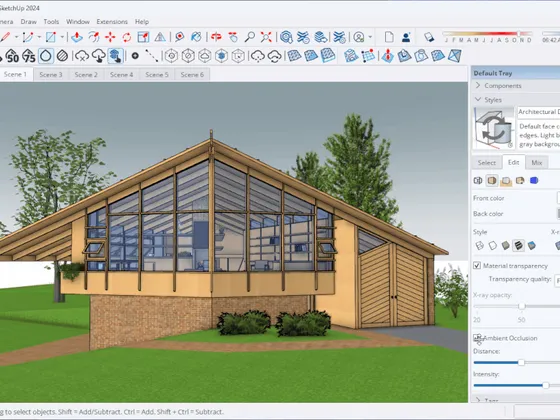Select the Move tool

coord(110,37)
